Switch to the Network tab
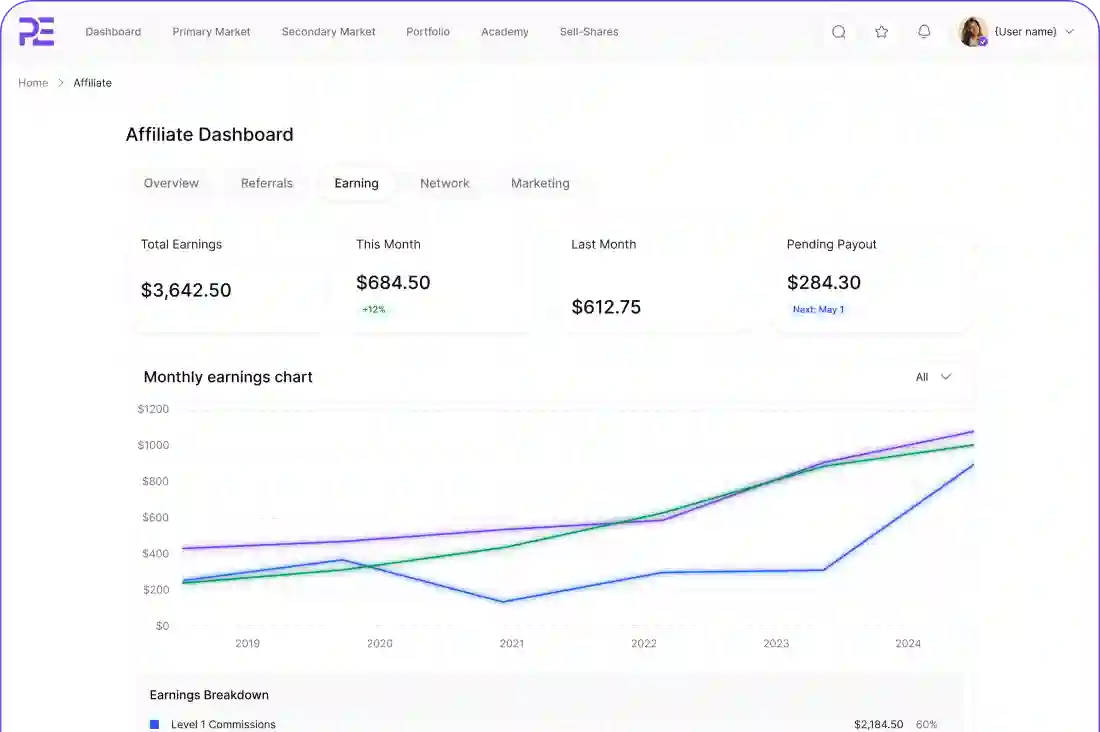1100x732 pixels. click(x=445, y=183)
